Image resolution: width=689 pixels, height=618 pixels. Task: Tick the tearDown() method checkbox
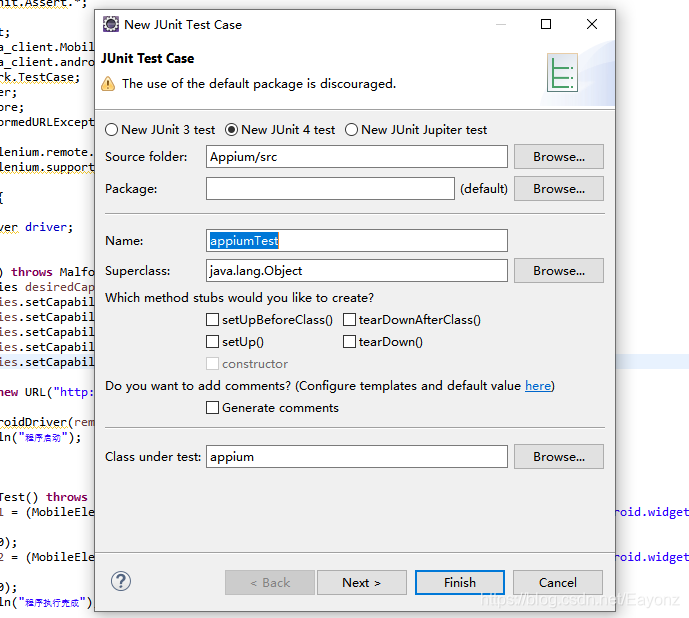[349, 342]
